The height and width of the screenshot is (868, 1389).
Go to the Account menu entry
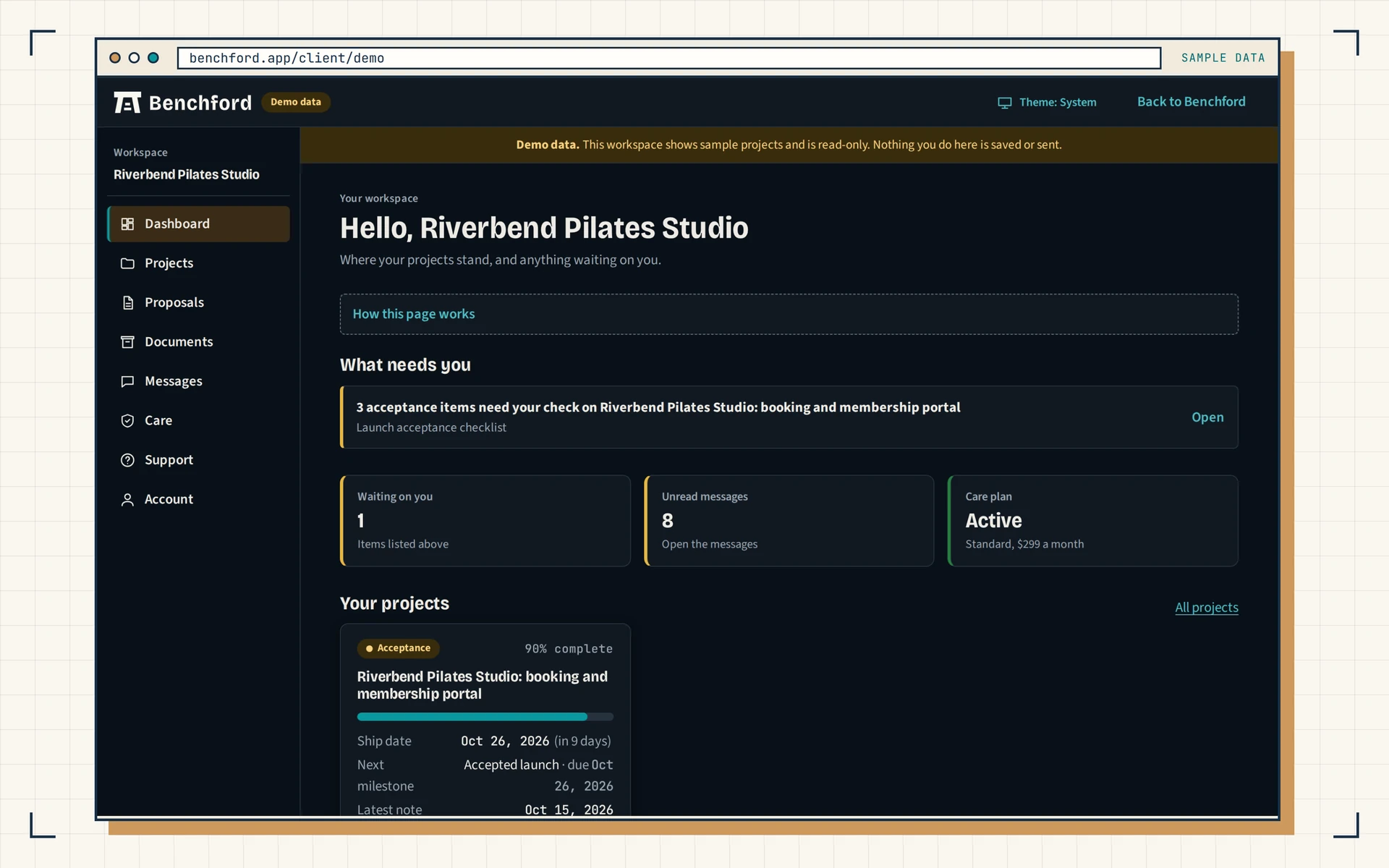tap(198, 499)
